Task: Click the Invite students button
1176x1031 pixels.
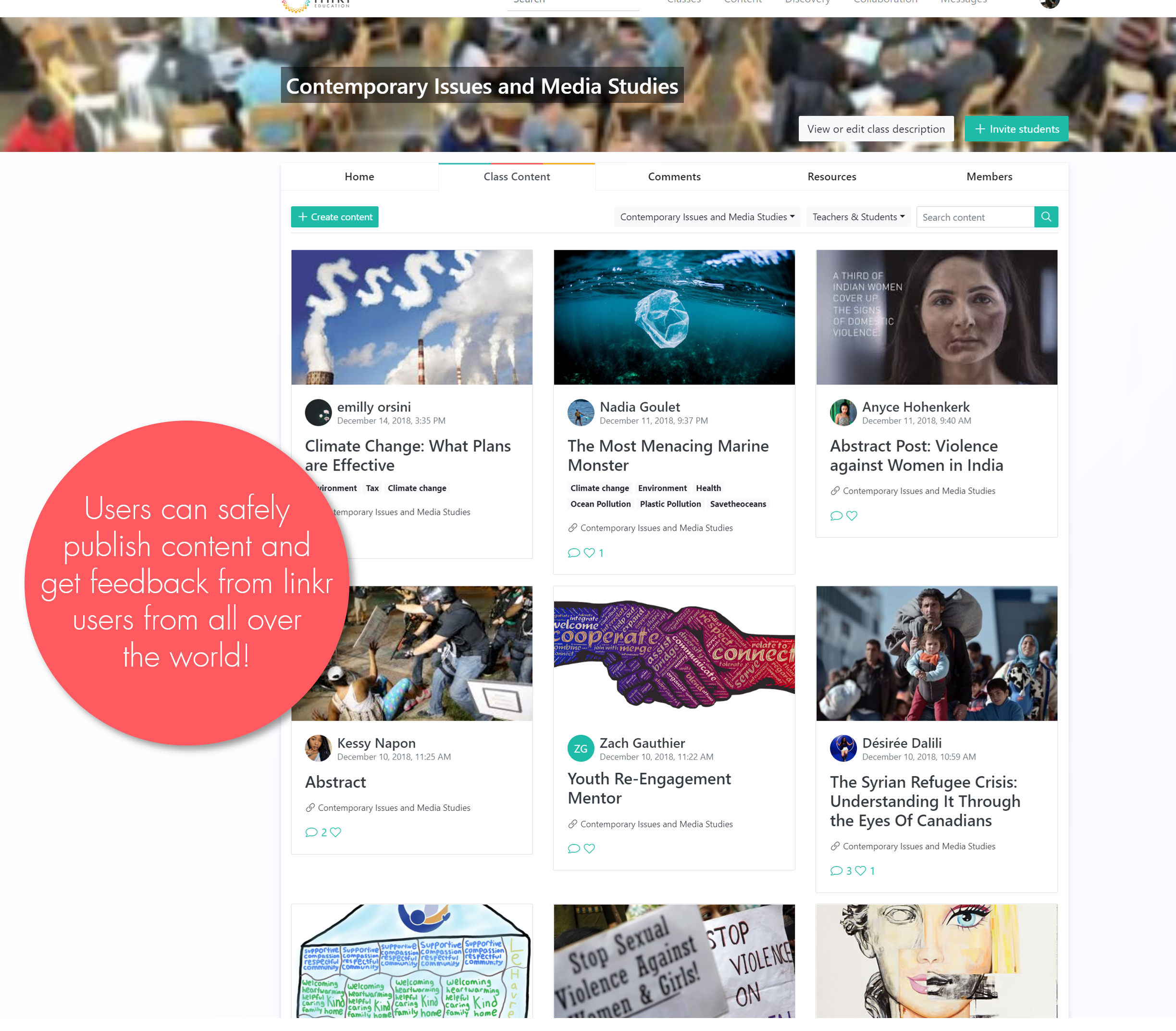Action: tap(1016, 129)
